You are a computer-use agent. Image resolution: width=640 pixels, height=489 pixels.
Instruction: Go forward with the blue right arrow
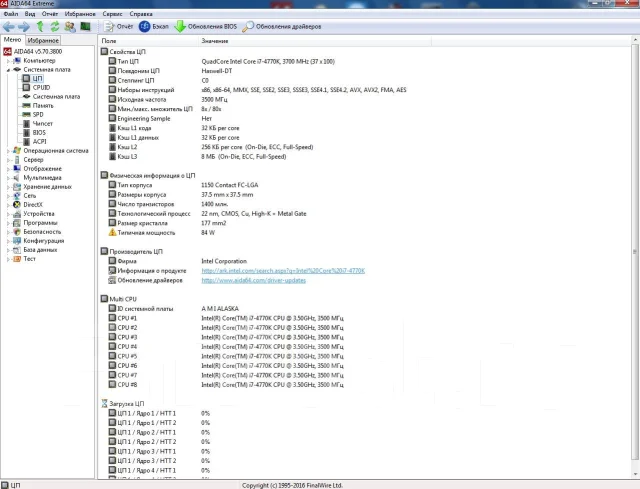coord(24,27)
